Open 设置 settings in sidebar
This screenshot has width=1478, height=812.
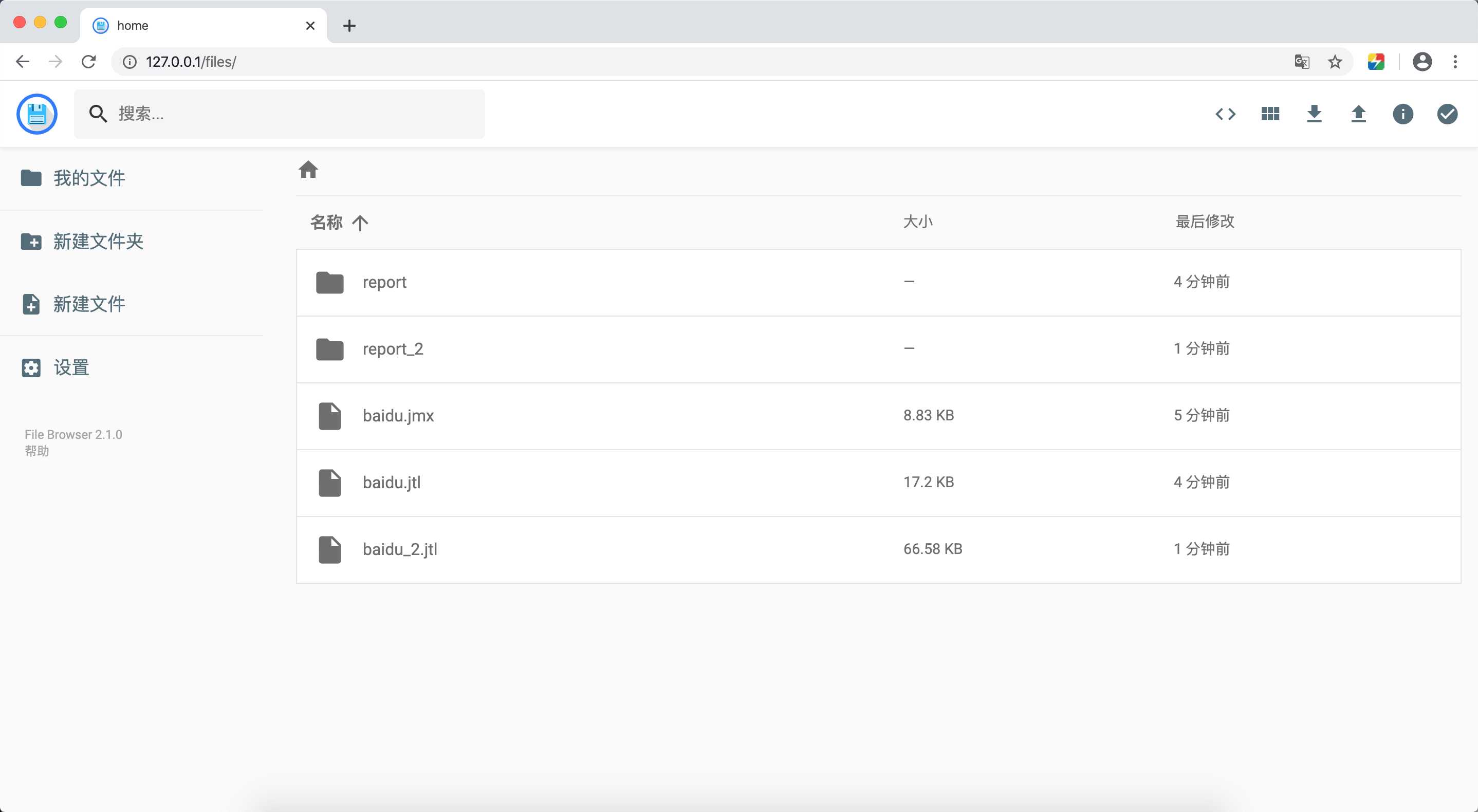coord(55,367)
